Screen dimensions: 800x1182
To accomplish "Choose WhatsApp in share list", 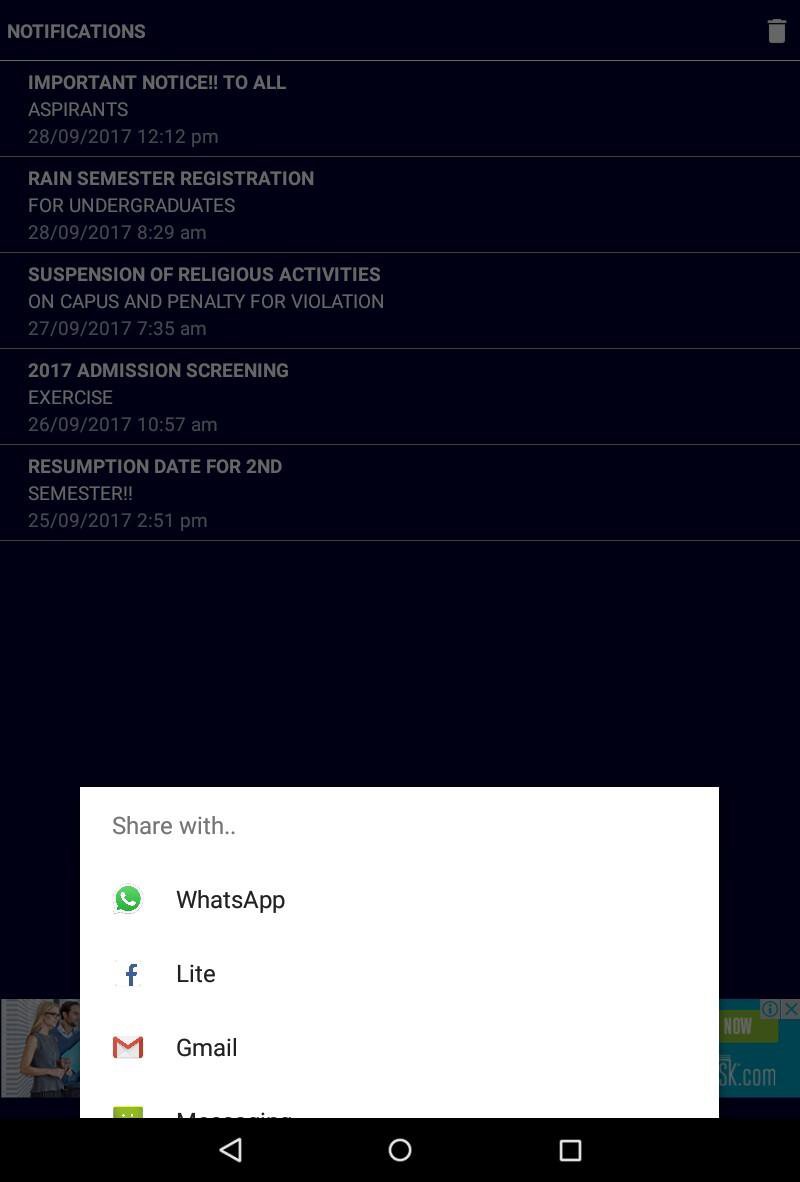I will 230,899.
